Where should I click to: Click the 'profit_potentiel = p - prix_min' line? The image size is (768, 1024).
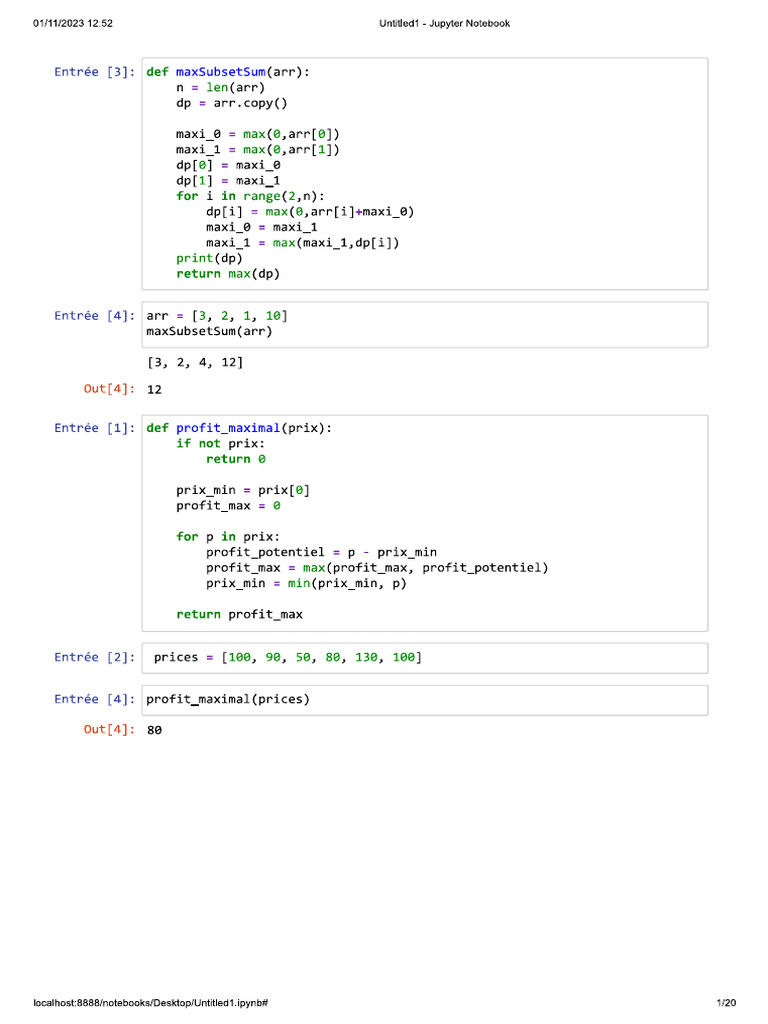pyautogui.click(x=321, y=552)
